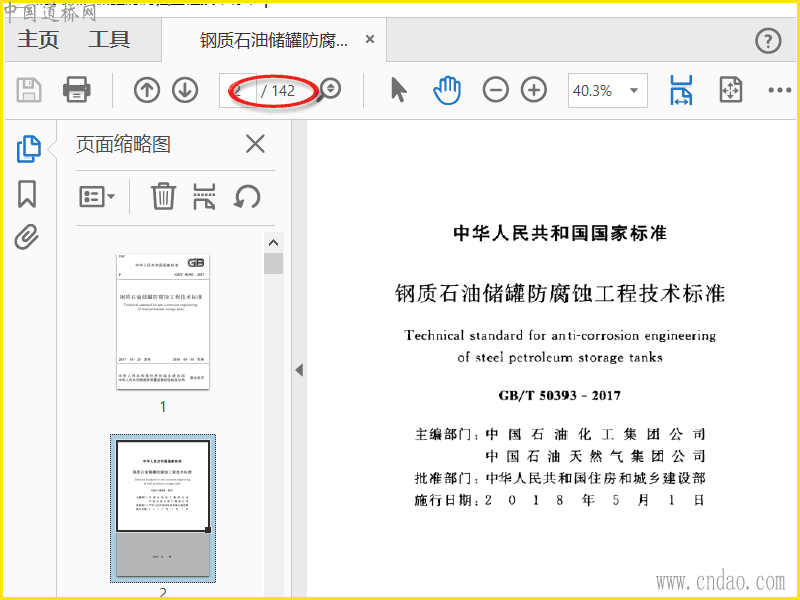This screenshot has height=600, width=800.
Task: Open the bookmarks sidebar panel
Action: [x=27, y=194]
